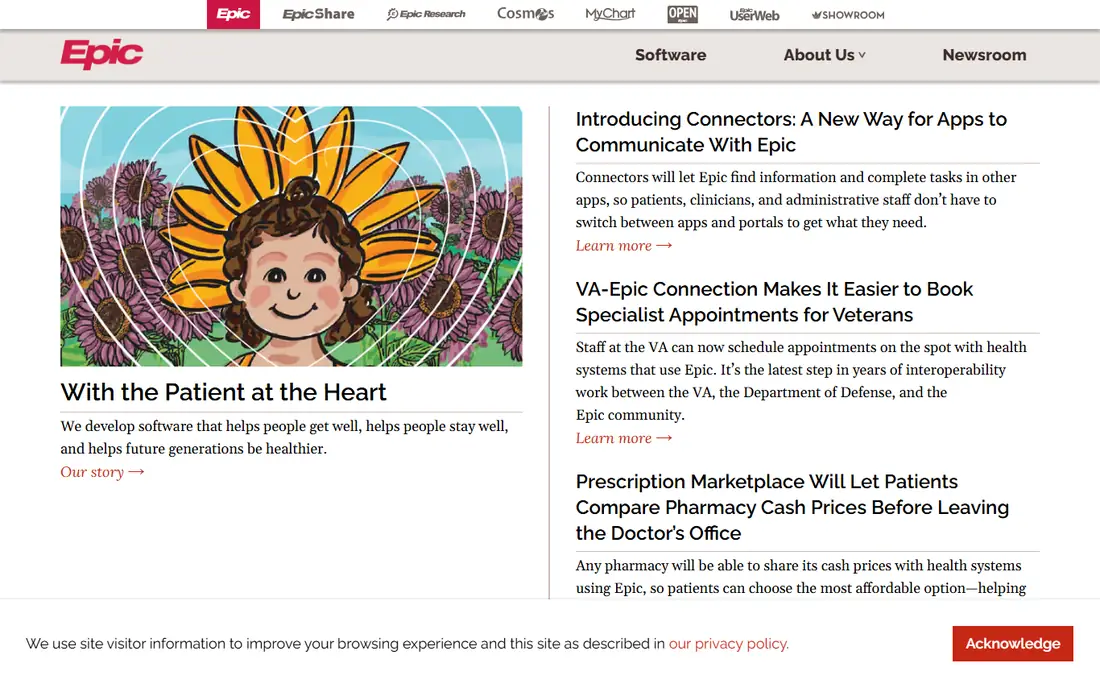Click the 'We develop software that helps people' paragraph
This screenshot has height=688, width=1100.
284,438
